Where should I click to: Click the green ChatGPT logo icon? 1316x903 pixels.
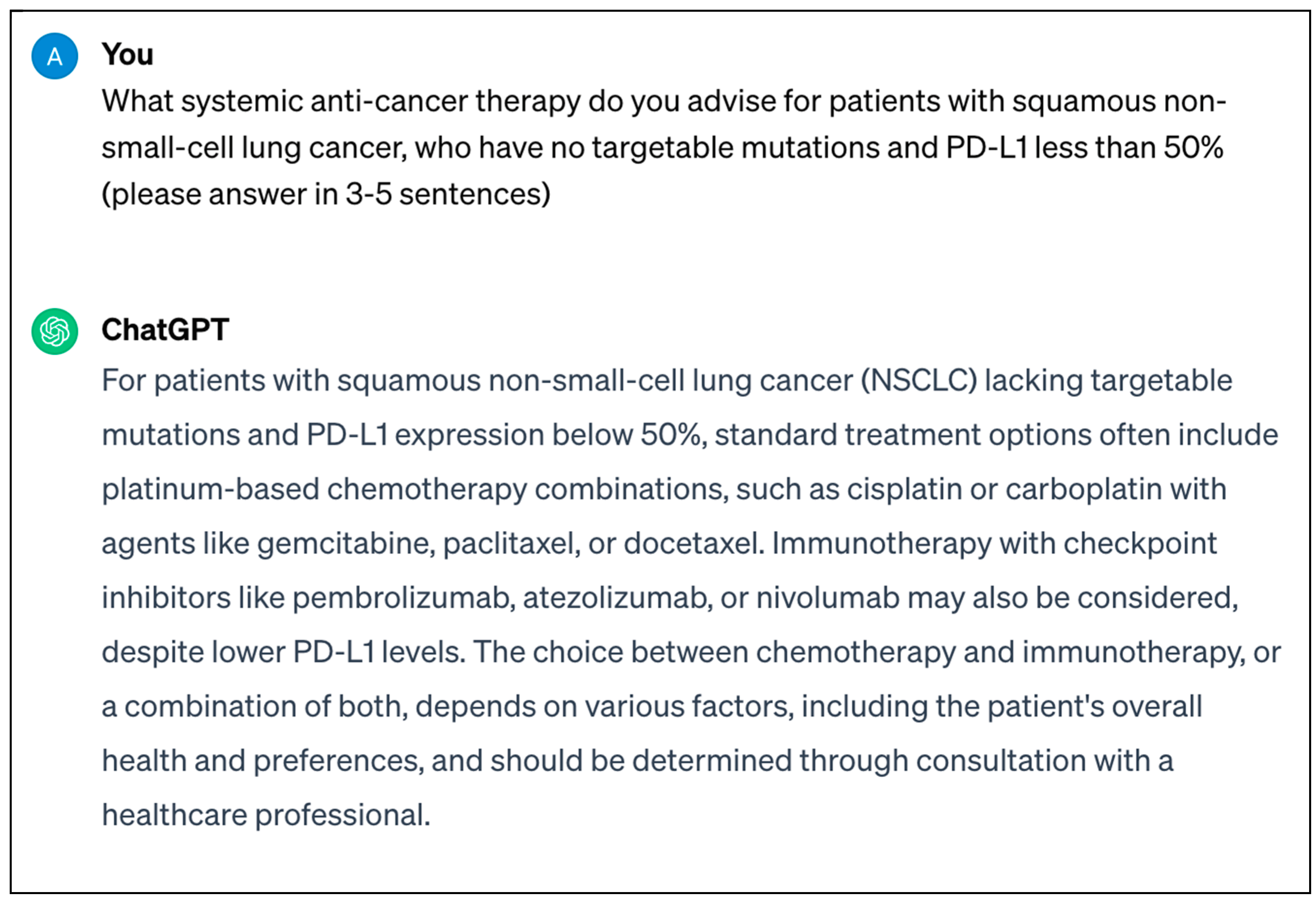point(54,331)
